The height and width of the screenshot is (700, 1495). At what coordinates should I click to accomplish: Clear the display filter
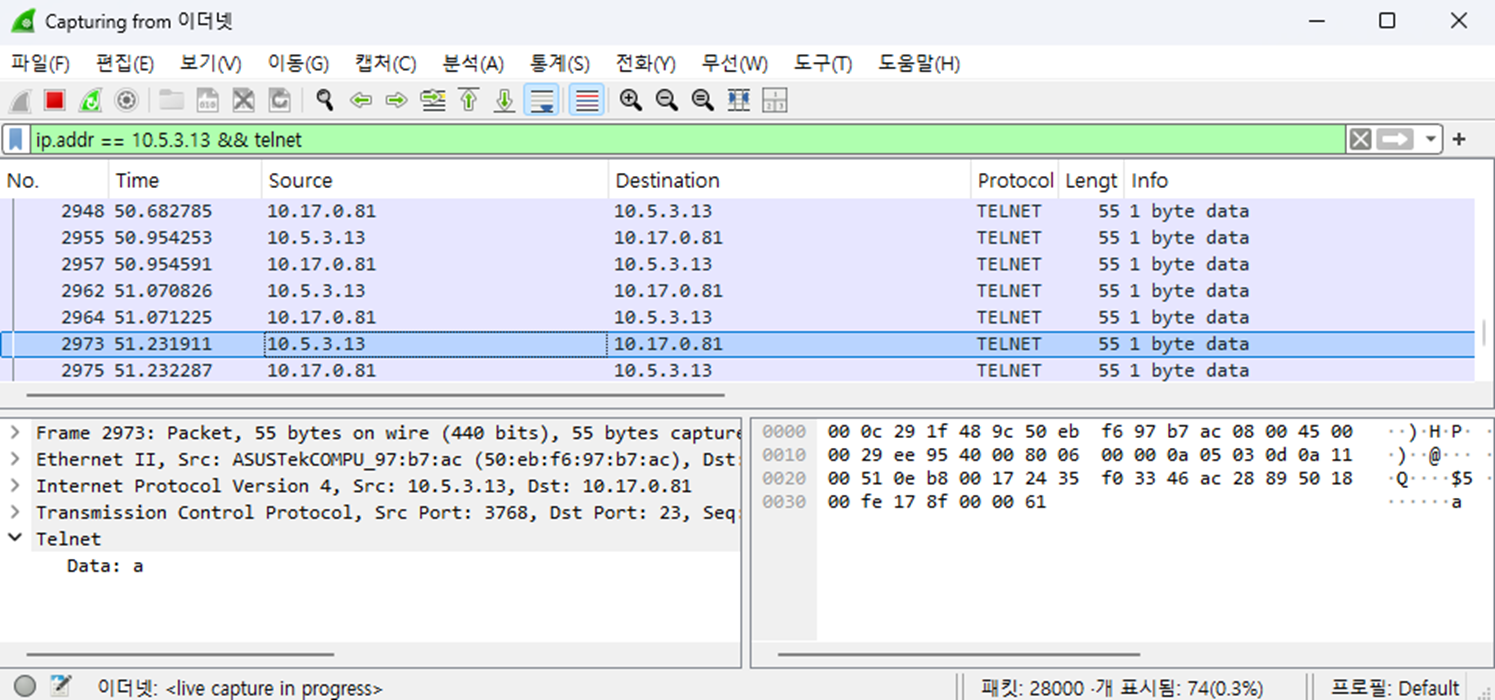tap(1360, 139)
